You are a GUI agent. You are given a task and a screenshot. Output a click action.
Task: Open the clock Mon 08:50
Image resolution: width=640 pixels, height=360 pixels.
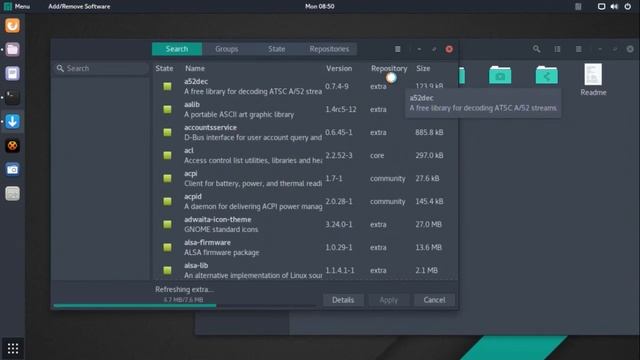pos(320,6)
